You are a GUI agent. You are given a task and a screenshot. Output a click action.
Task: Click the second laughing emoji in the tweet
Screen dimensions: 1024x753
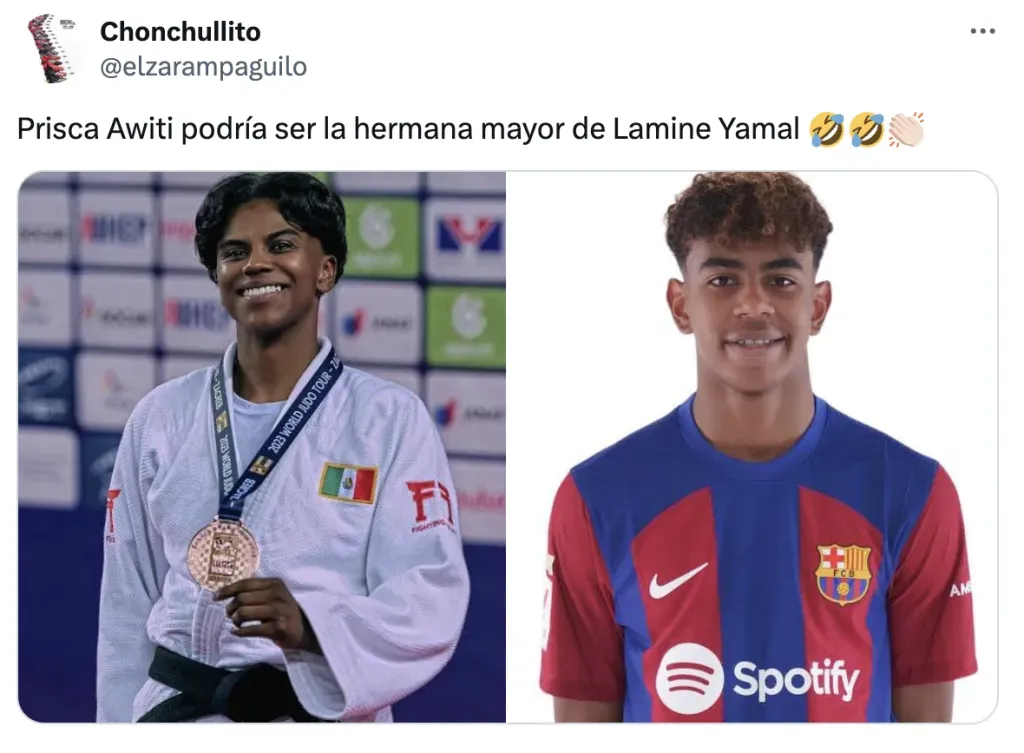(x=867, y=129)
